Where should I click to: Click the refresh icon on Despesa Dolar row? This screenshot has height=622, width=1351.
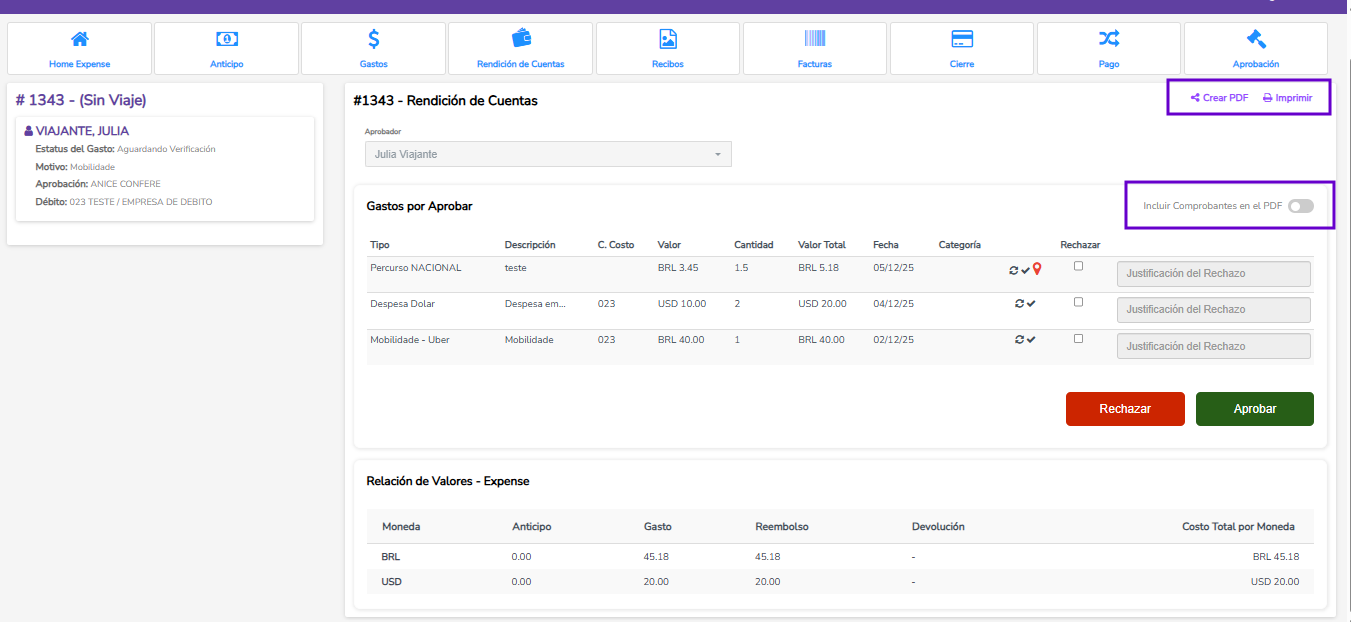pos(1018,303)
